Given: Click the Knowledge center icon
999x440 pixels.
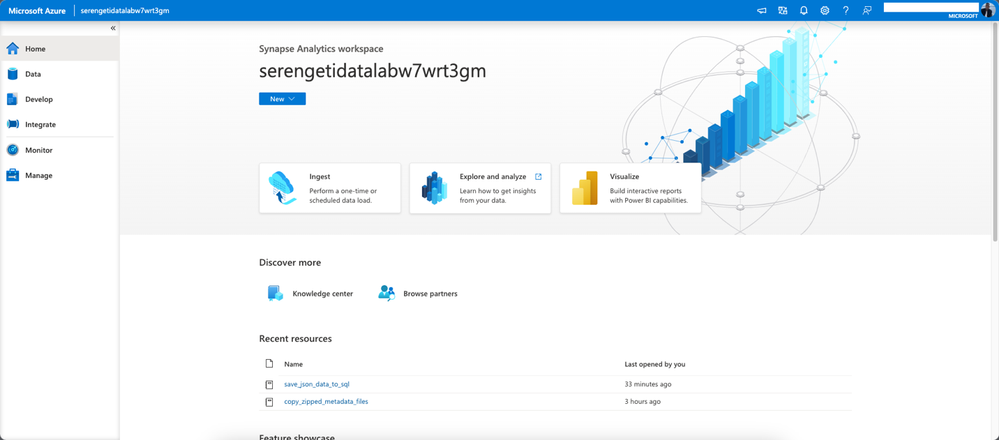Looking at the screenshot, I should (275, 293).
